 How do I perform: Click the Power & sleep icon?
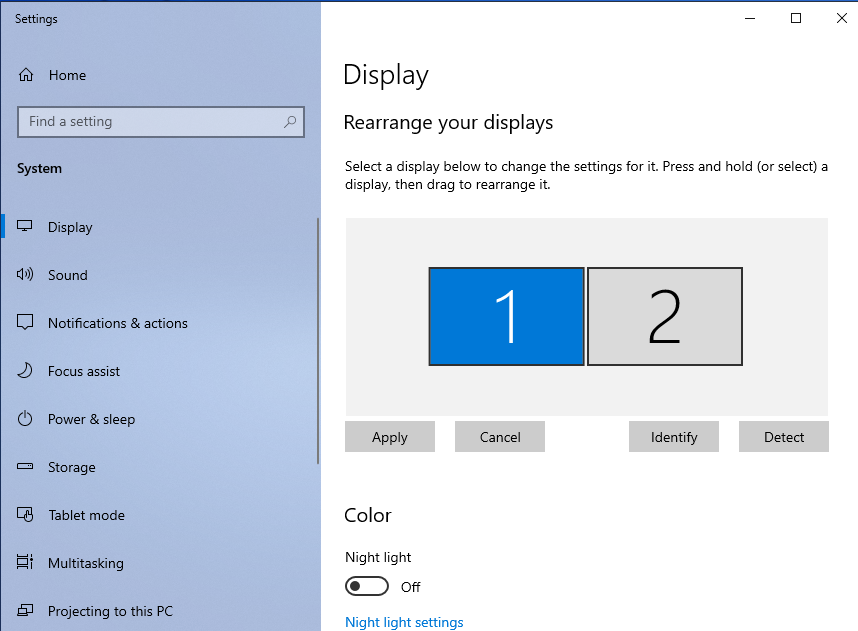pyautogui.click(x=26, y=419)
